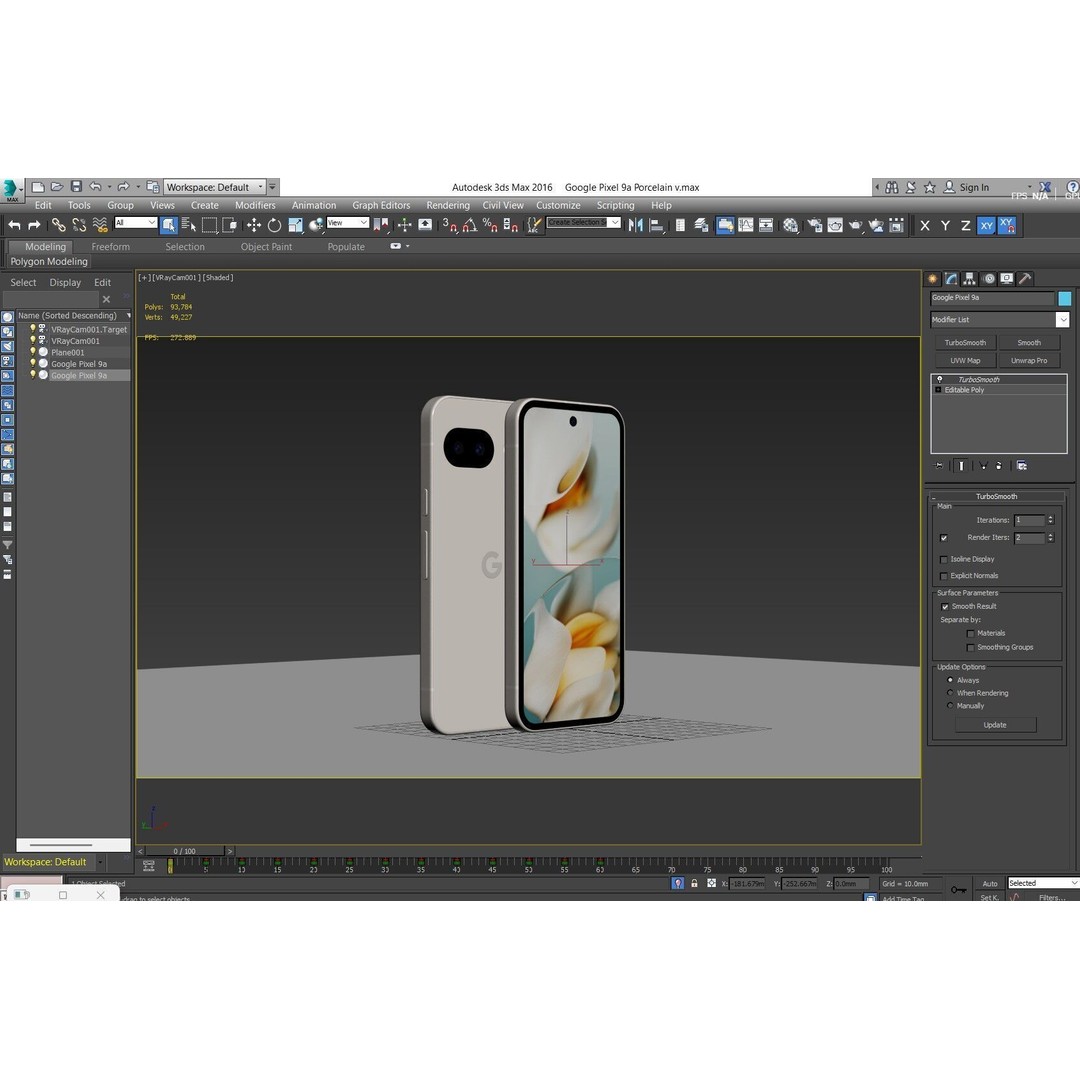Open the Workspace: Default dropdown at top

coord(214,187)
